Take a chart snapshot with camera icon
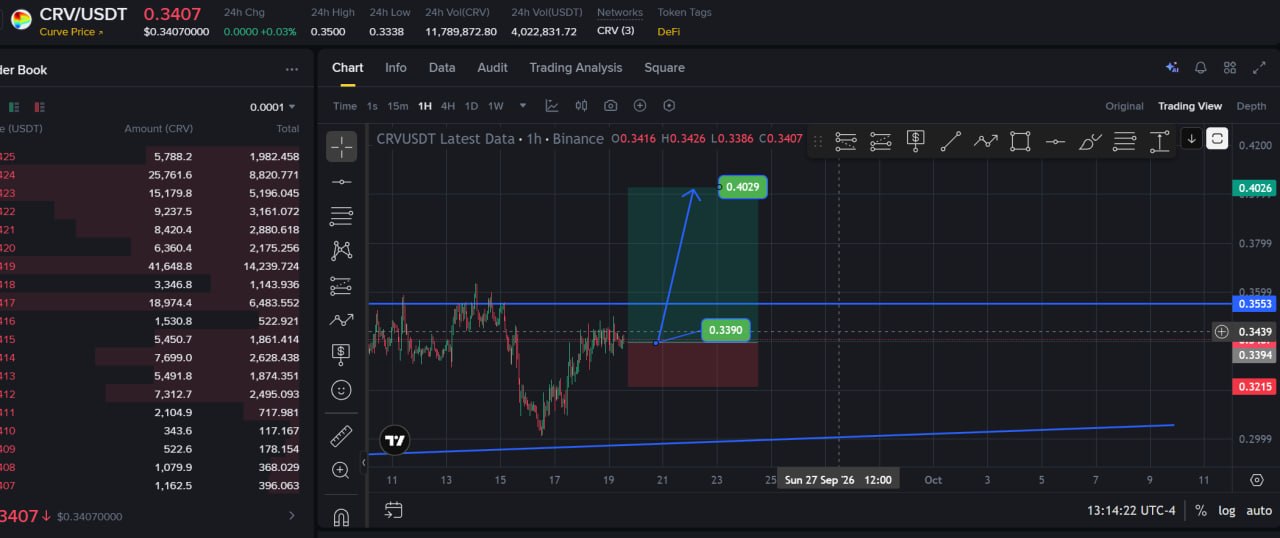1280x538 pixels. tap(611, 106)
